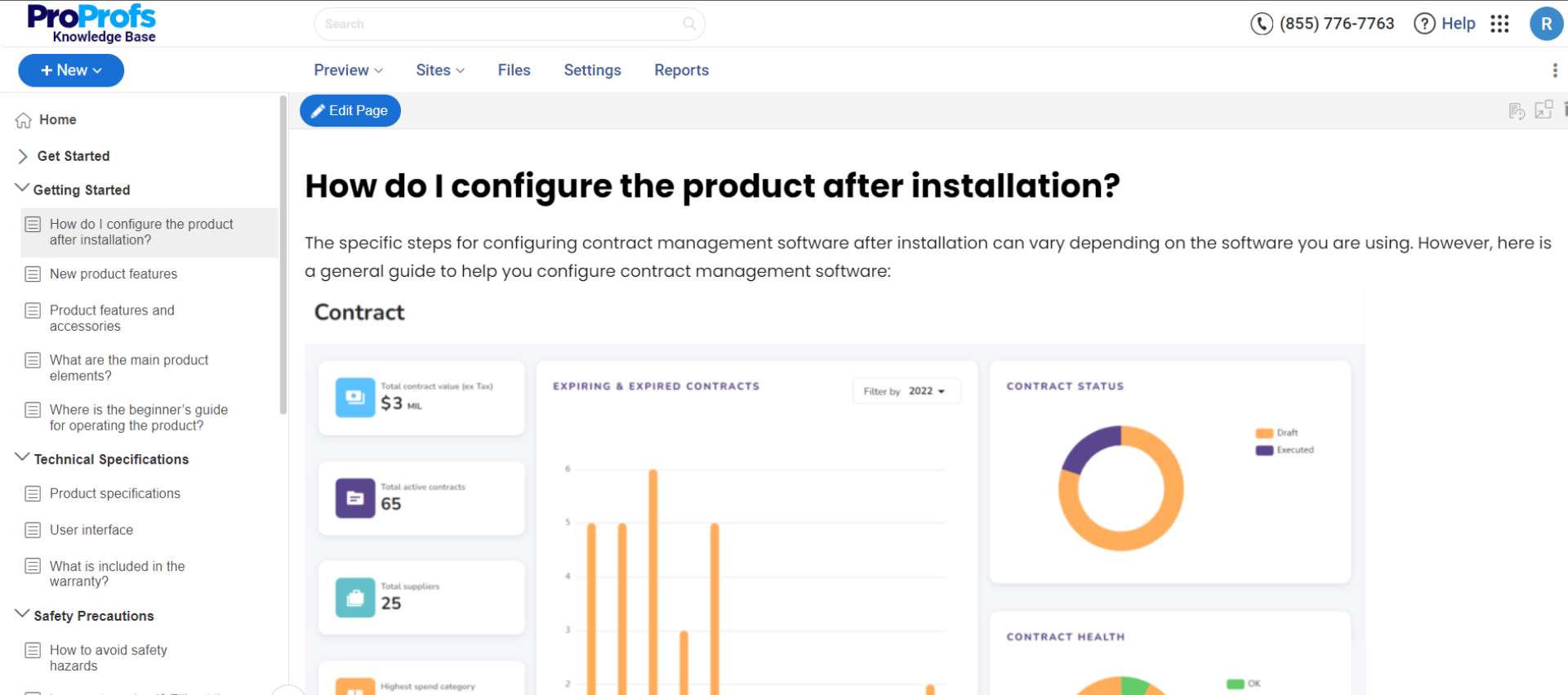Open the User interface article
The image size is (1568, 695).
91,530
